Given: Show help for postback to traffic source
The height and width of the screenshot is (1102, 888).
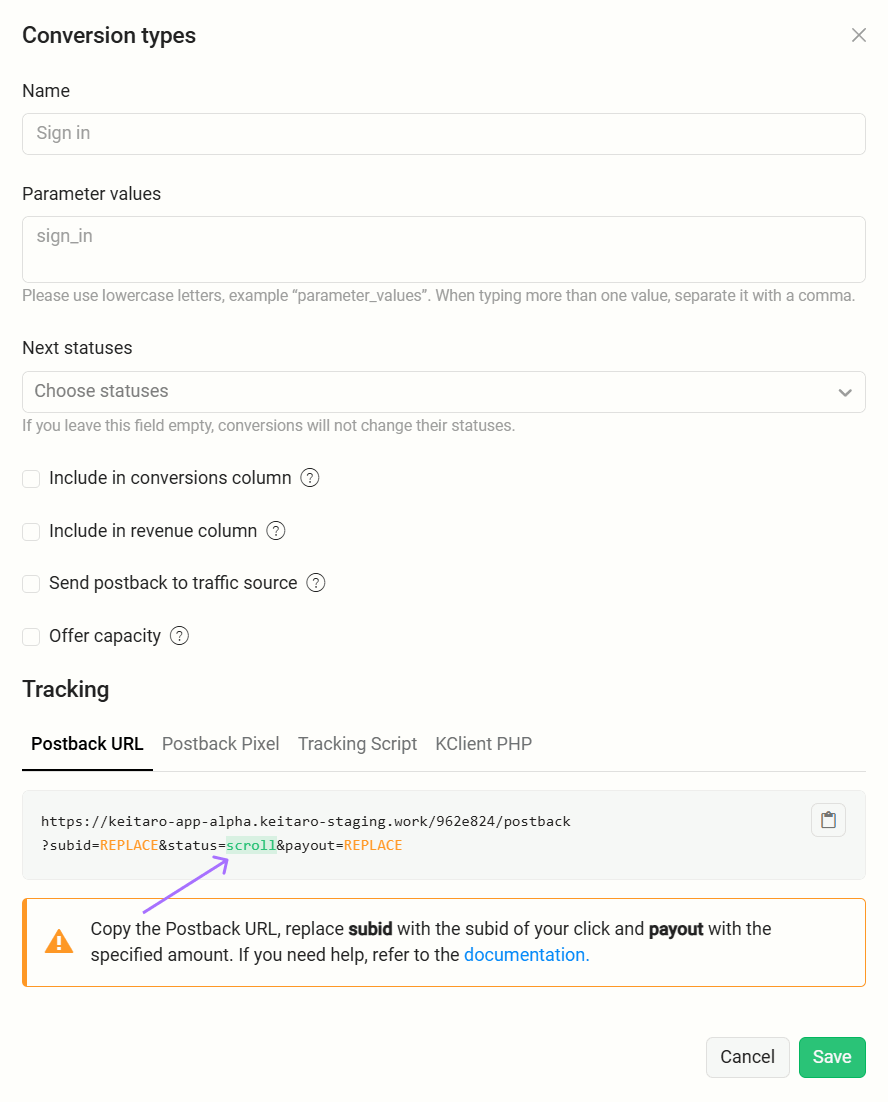Looking at the screenshot, I should click(x=316, y=583).
